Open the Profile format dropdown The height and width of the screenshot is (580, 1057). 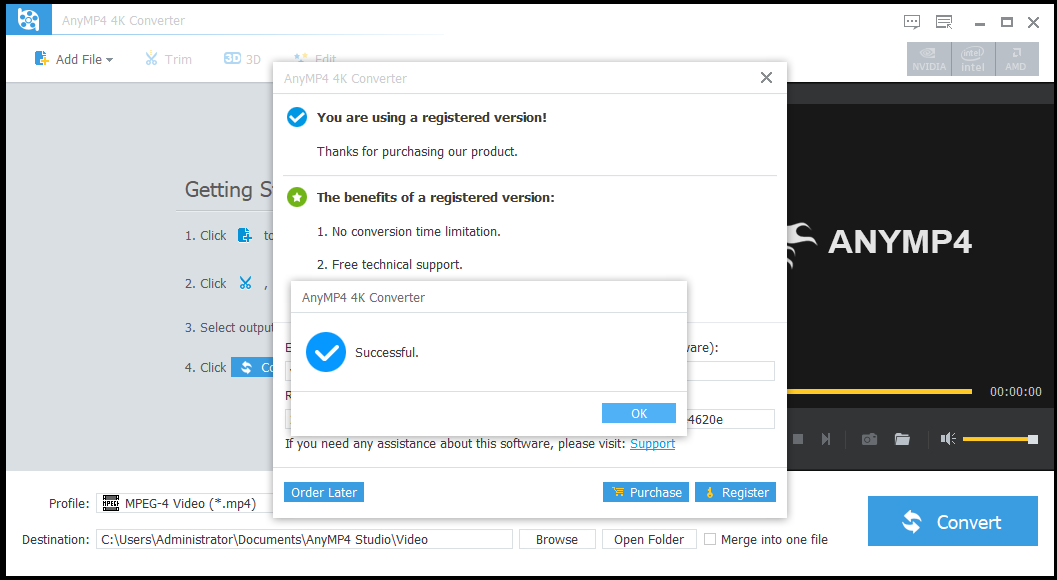click(x=185, y=503)
